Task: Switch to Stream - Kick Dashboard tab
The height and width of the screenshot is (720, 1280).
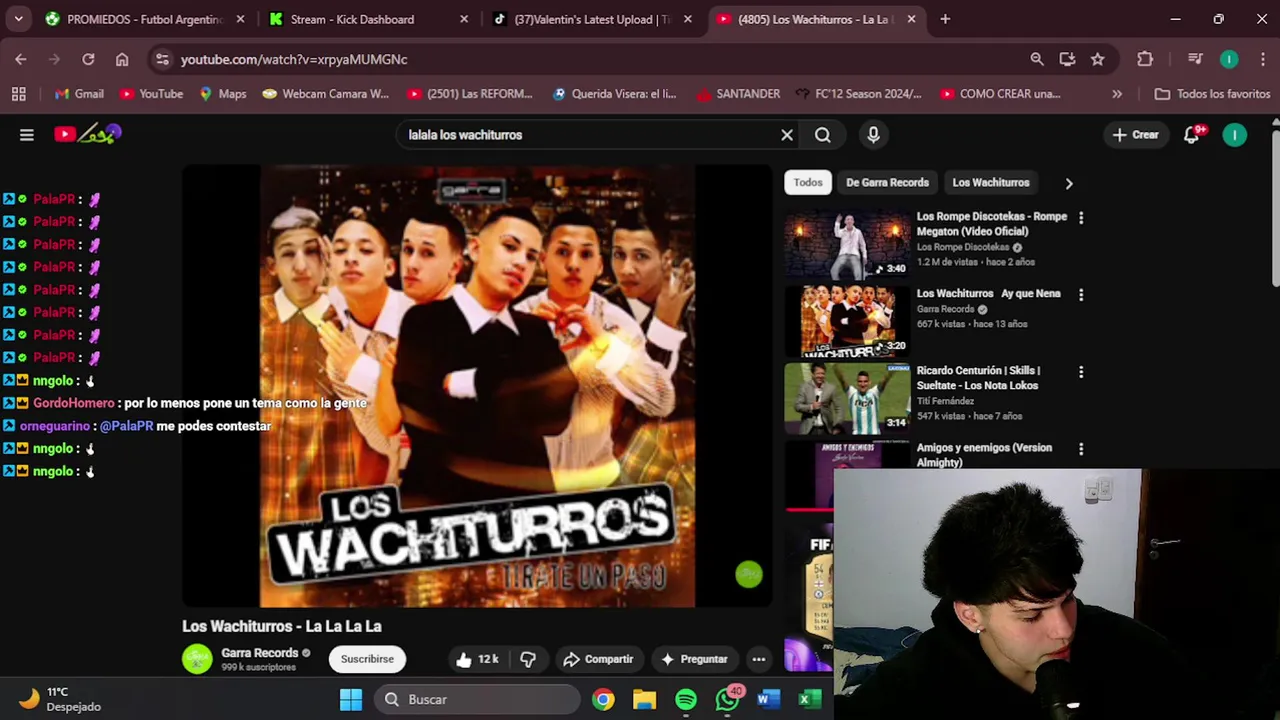Action: 366,19
